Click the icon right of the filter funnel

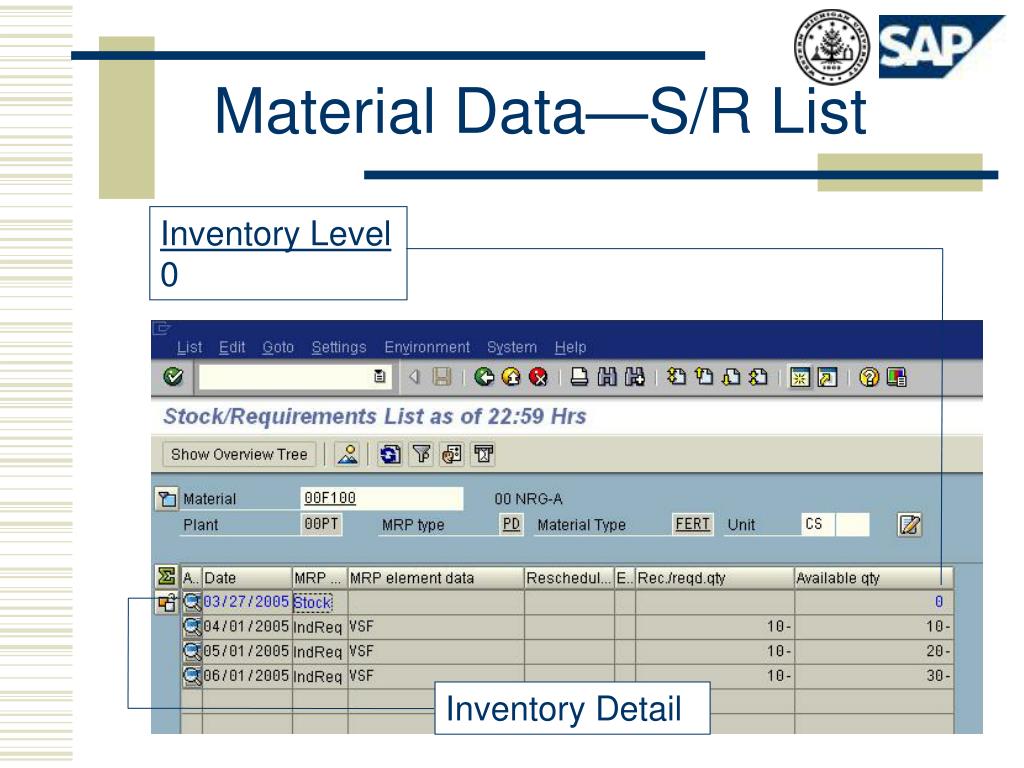452,454
